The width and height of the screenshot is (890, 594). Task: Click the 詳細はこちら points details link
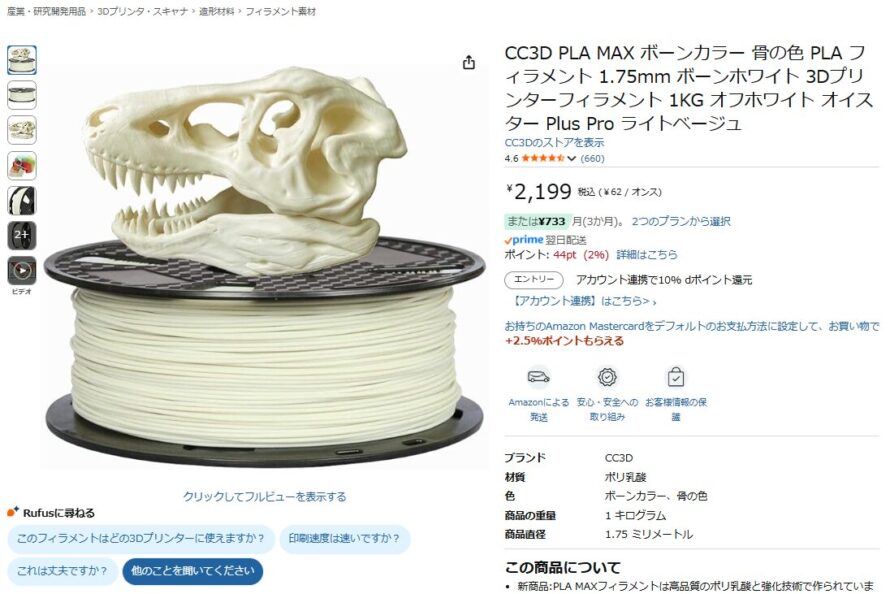[x=647, y=255]
